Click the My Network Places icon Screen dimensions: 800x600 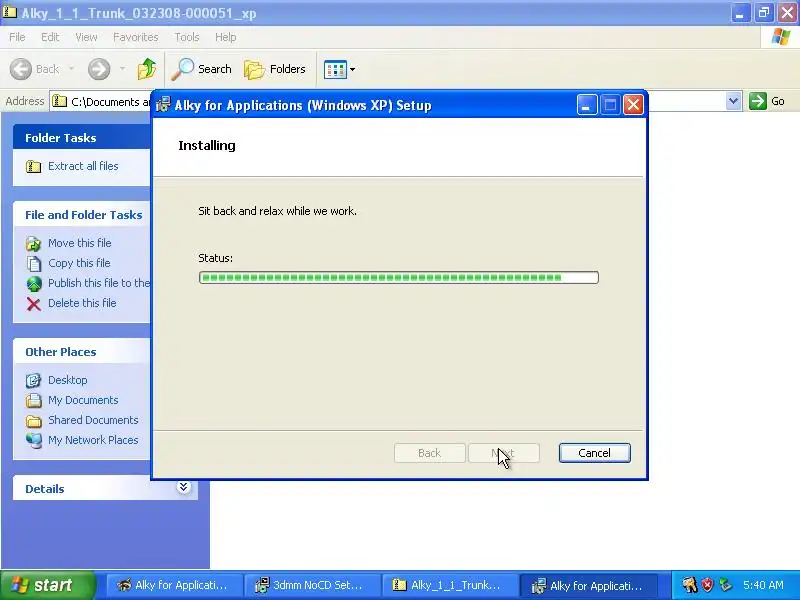click(34, 440)
